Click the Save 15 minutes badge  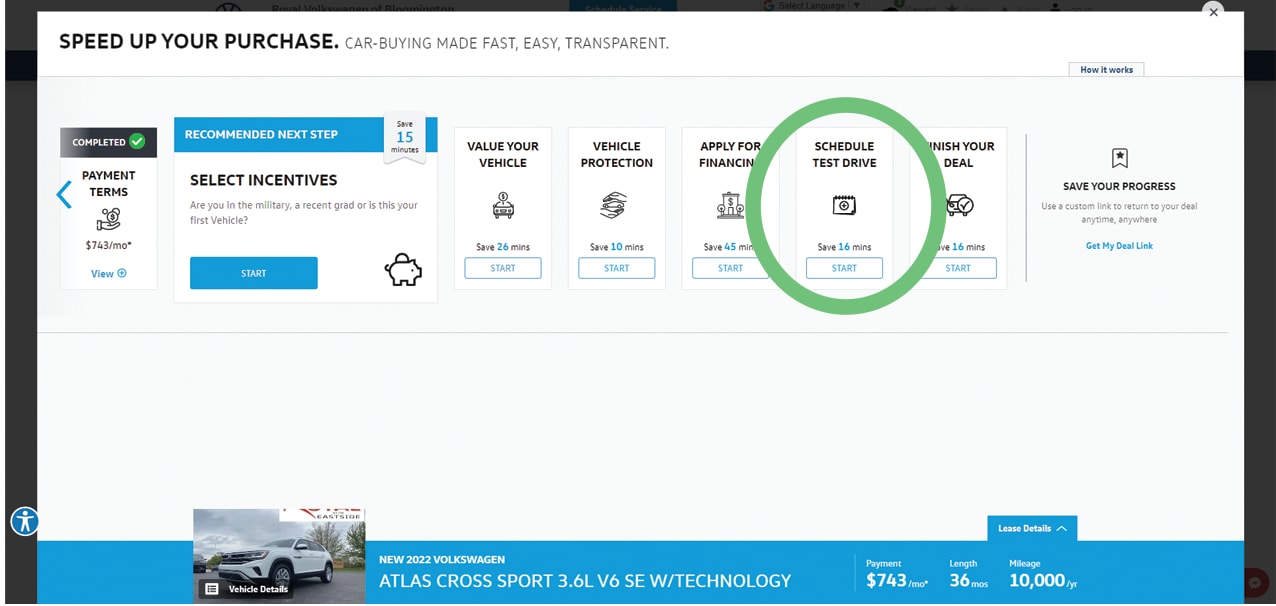pos(405,137)
